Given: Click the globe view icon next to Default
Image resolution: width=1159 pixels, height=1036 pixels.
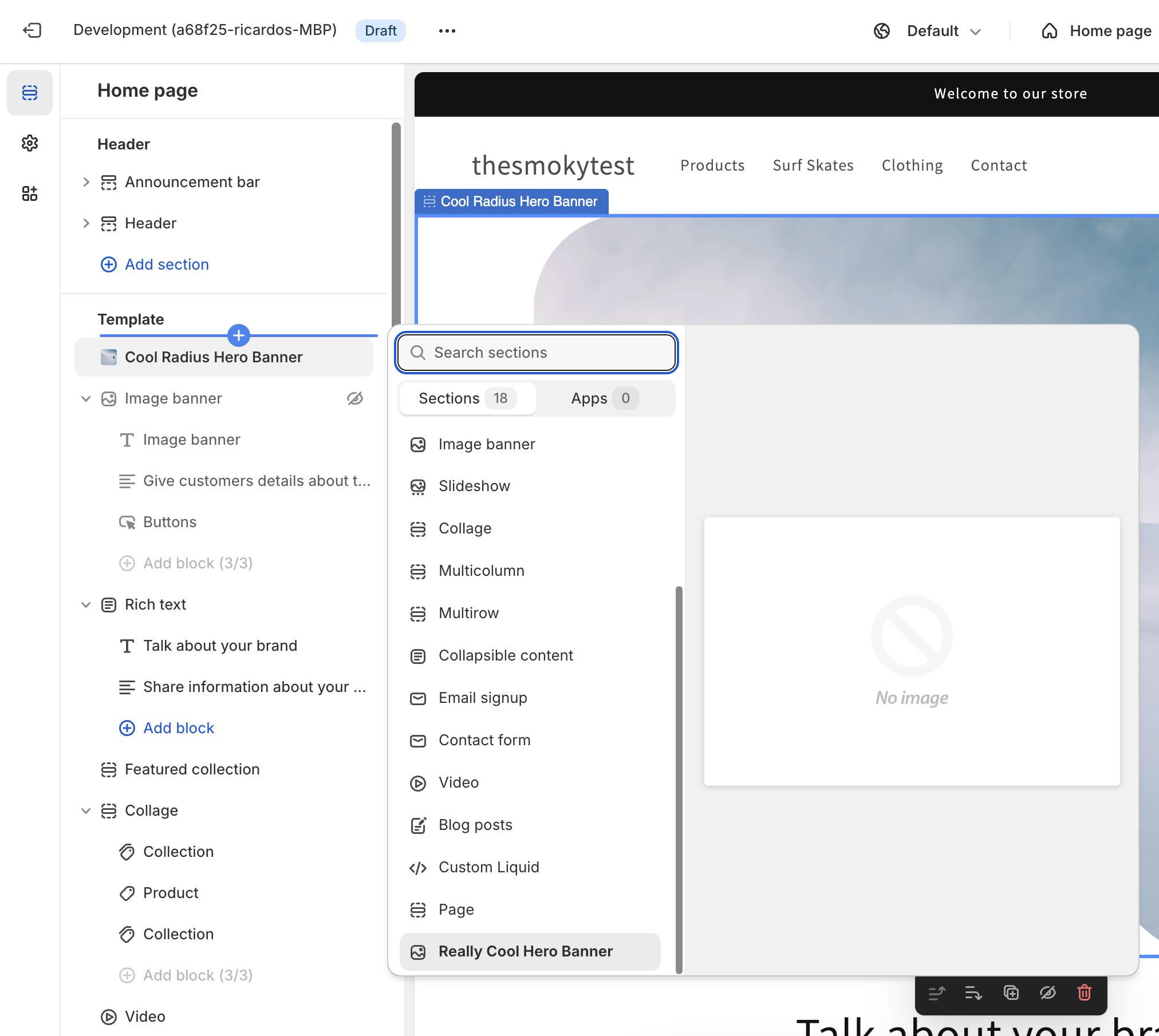Looking at the screenshot, I should pyautogui.click(x=881, y=31).
